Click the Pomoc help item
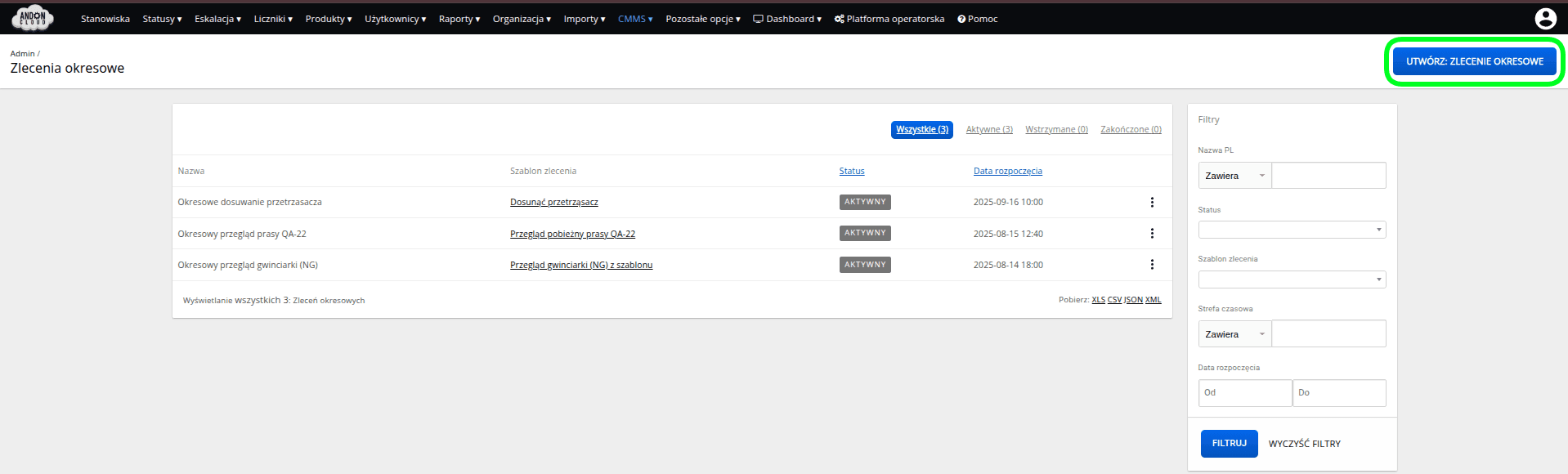 [977, 19]
